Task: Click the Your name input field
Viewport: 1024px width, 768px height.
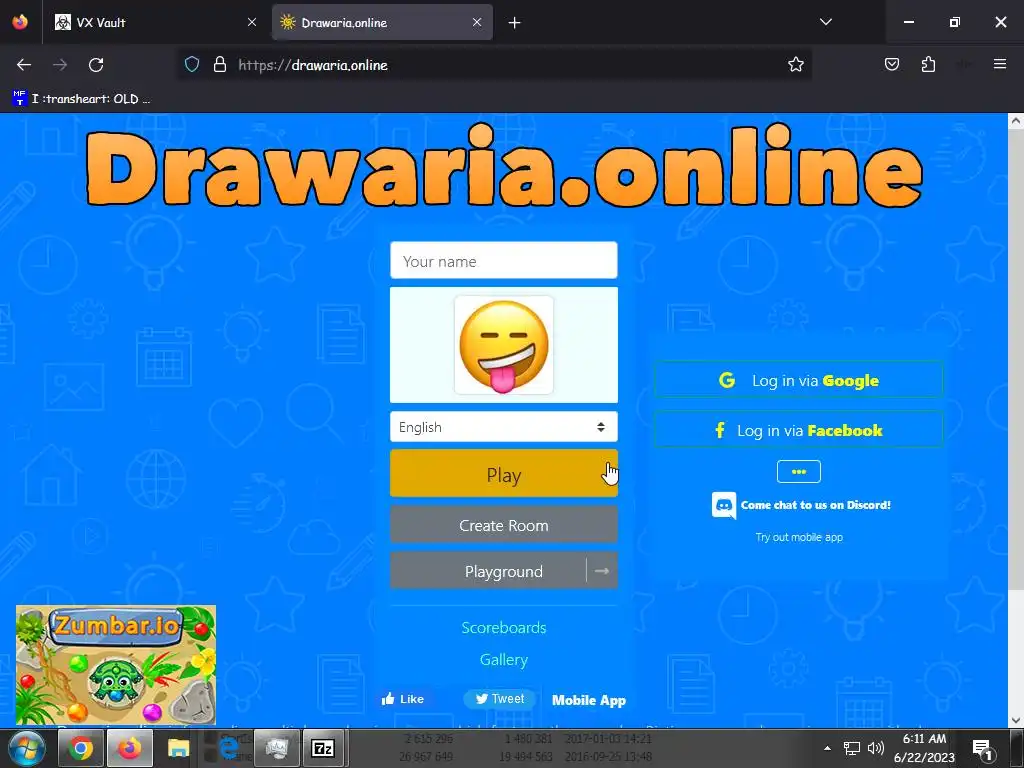Action: (x=504, y=261)
